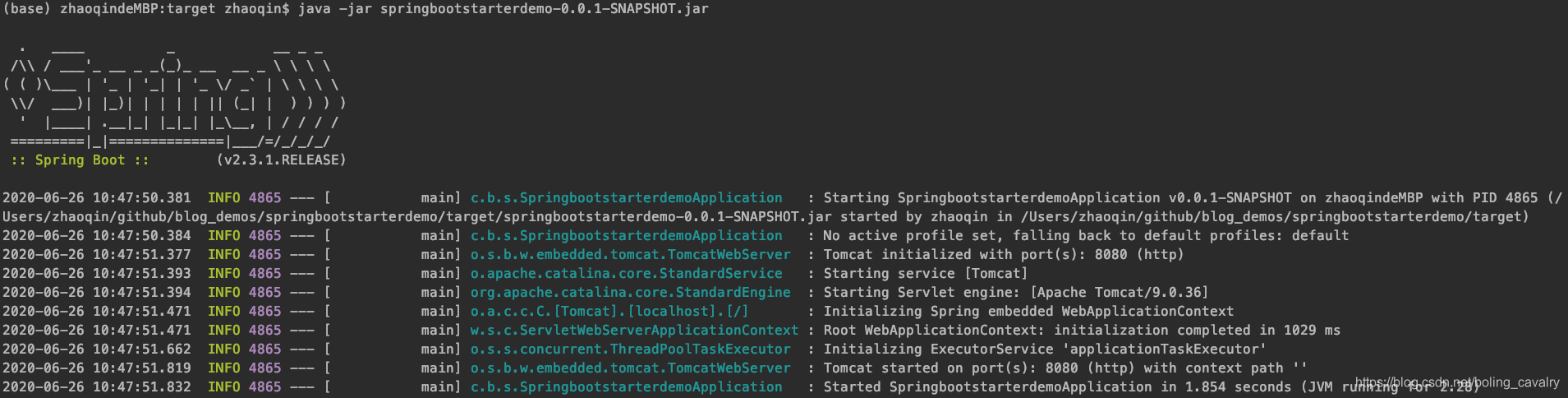Click the v2.3.1.RELEASE version text
Viewport: 1568px width, 398px height.
[x=281, y=160]
